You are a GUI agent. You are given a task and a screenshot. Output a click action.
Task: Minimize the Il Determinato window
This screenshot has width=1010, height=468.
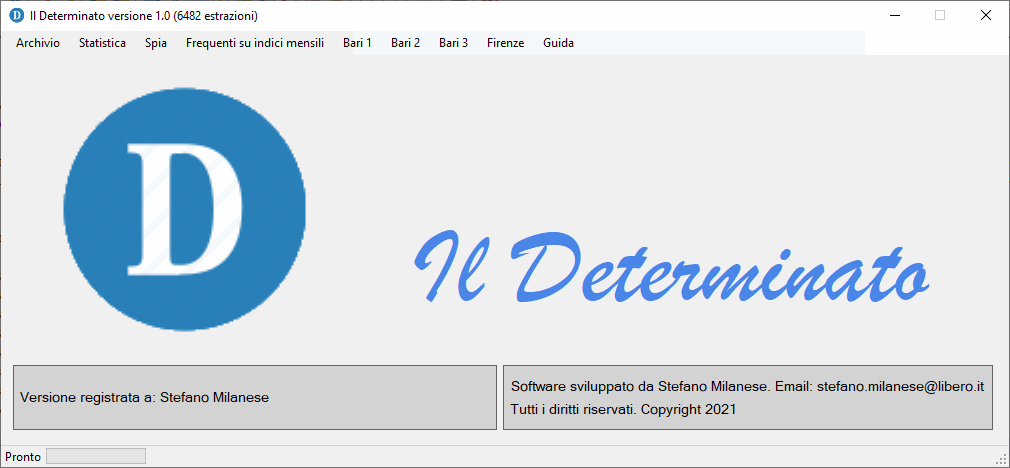[x=893, y=15]
